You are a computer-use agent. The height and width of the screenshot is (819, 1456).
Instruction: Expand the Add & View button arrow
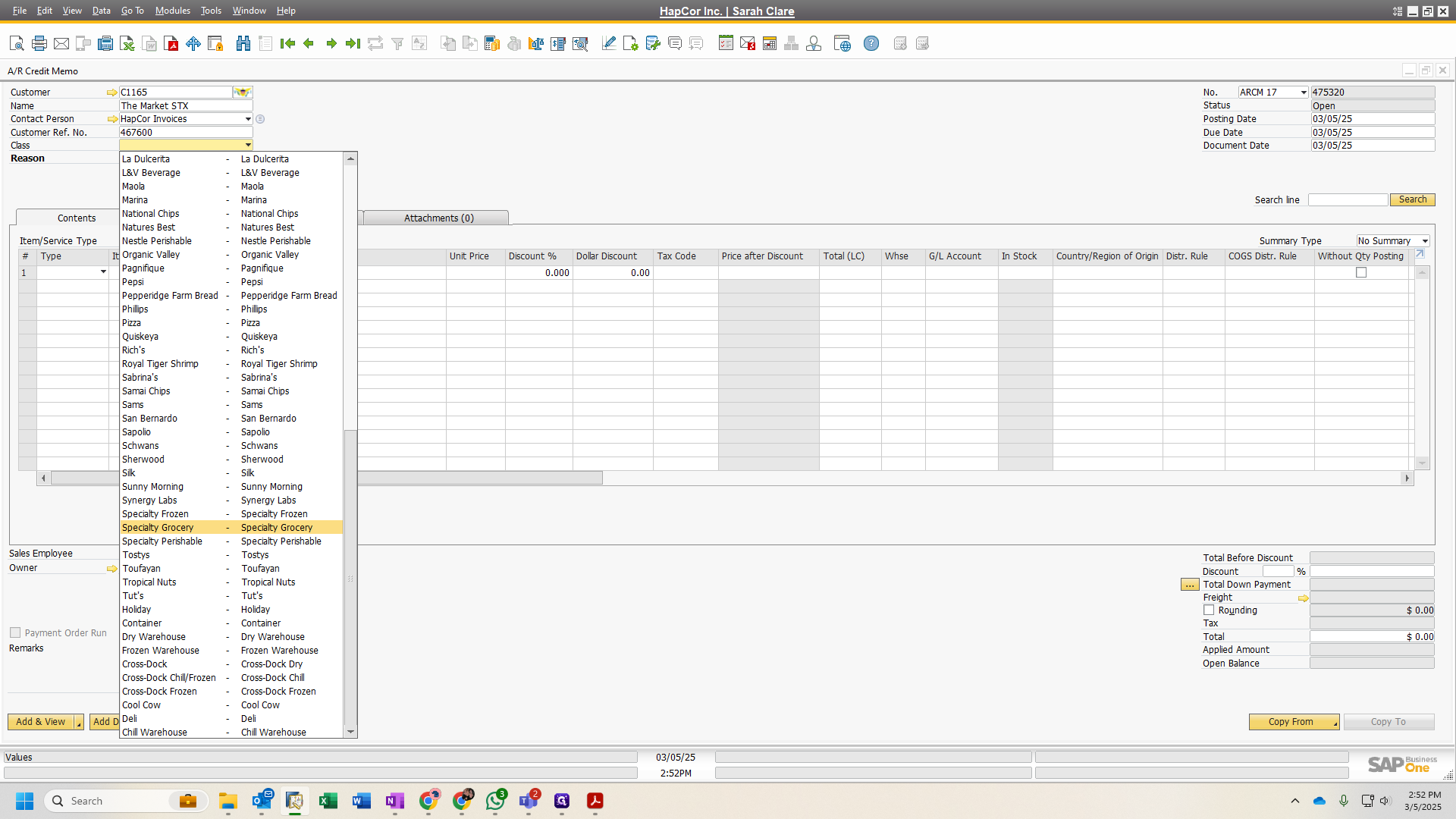click(79, 723)
